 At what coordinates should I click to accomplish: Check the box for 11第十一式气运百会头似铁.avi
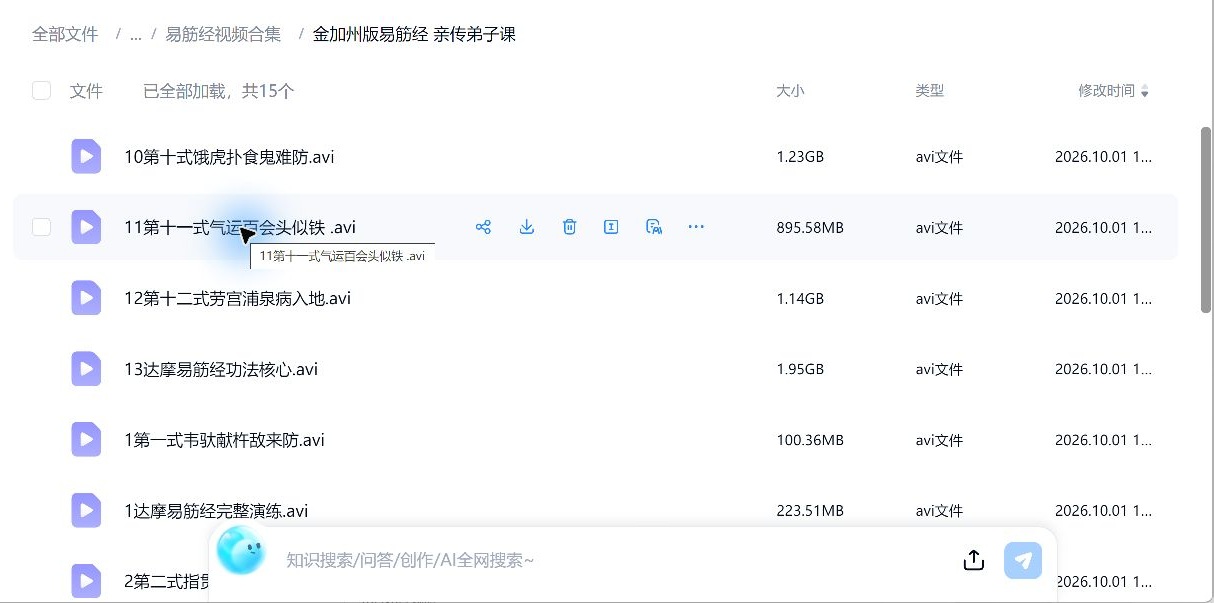41,227
